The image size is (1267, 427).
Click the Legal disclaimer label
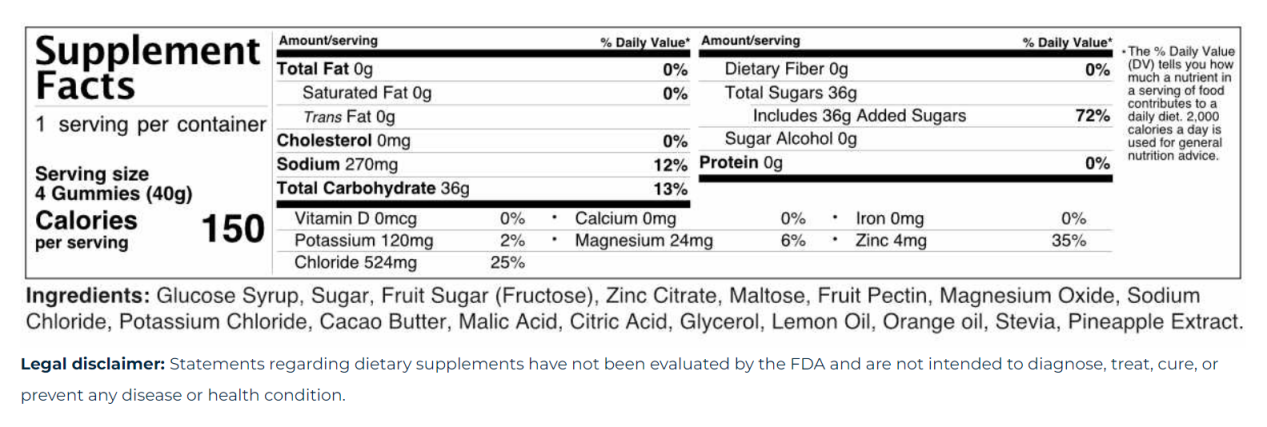point(92,364)
